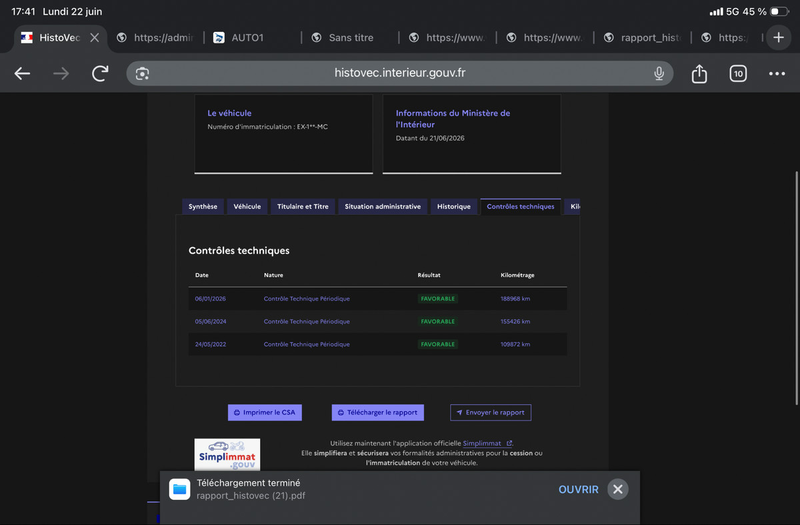Add a new tab with plus icon
The height and width of the screenshot is (525, 800).
[x=778, y=37]
